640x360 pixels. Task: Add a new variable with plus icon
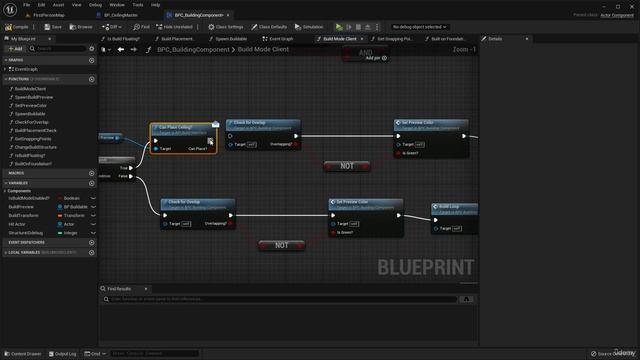click(x=92, y=183)
